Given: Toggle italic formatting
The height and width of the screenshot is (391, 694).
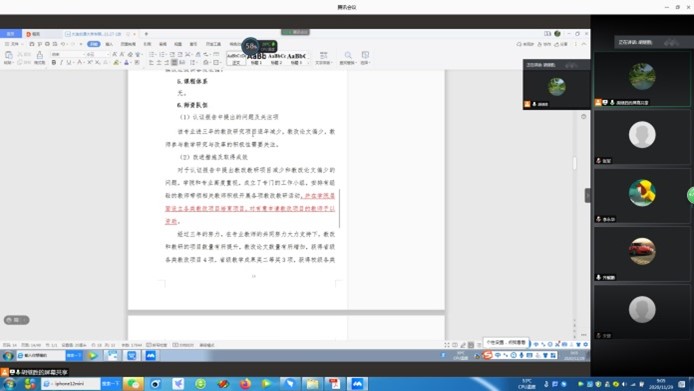Looking at the screenshot, I should click(x=61, y=63).
